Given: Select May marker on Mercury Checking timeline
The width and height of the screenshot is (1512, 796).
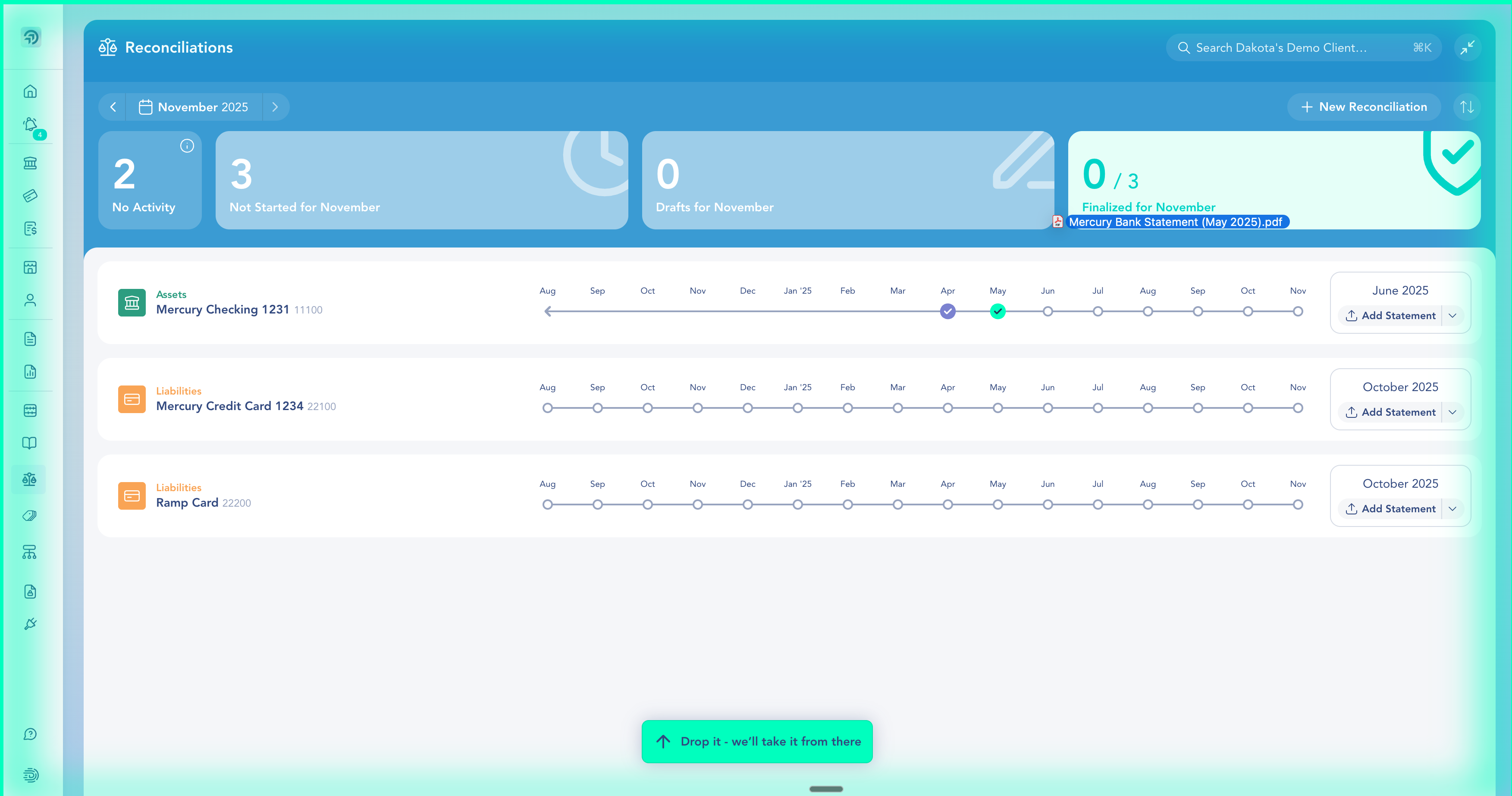Looking at the screenshot, I should [997, 311].
